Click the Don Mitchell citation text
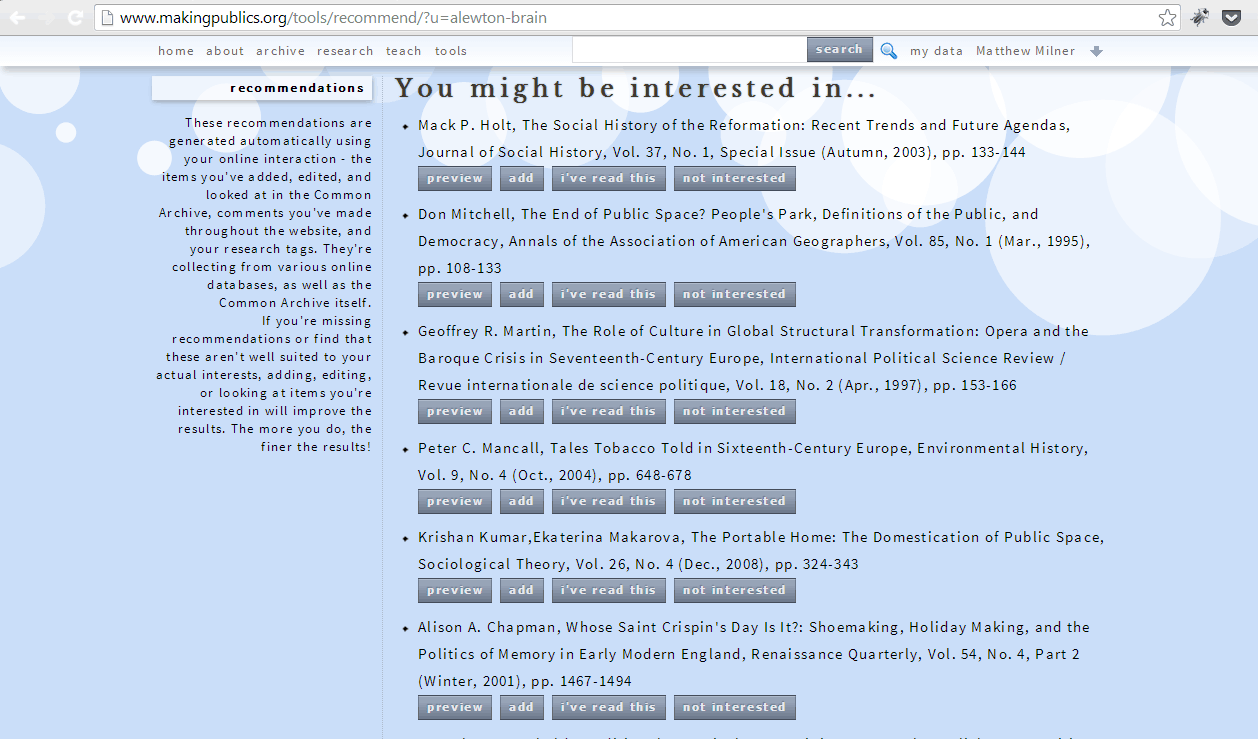 (754, 241)
